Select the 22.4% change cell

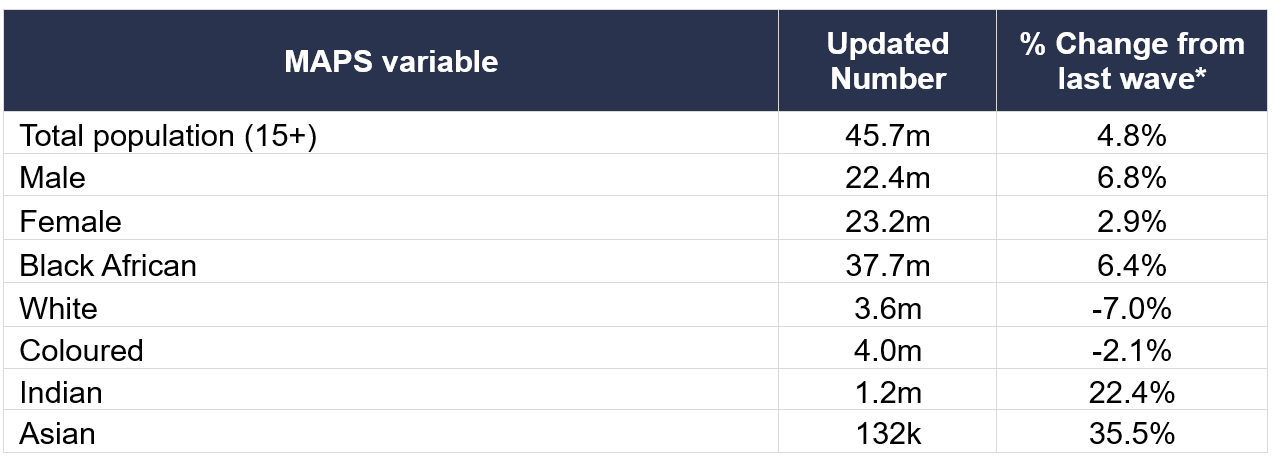[x=1132, y=393]
